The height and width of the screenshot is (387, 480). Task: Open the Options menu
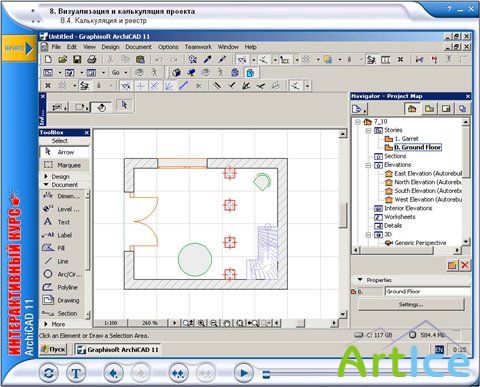click(x=168, y=47)
